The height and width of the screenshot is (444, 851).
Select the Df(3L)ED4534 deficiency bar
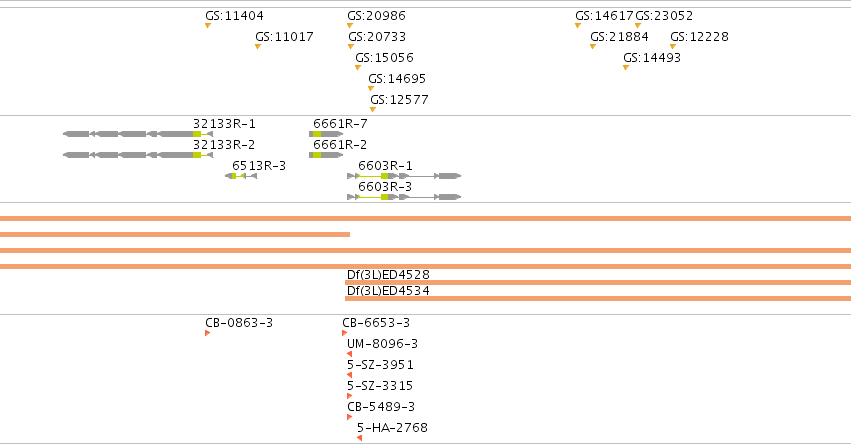coord(598,299)
